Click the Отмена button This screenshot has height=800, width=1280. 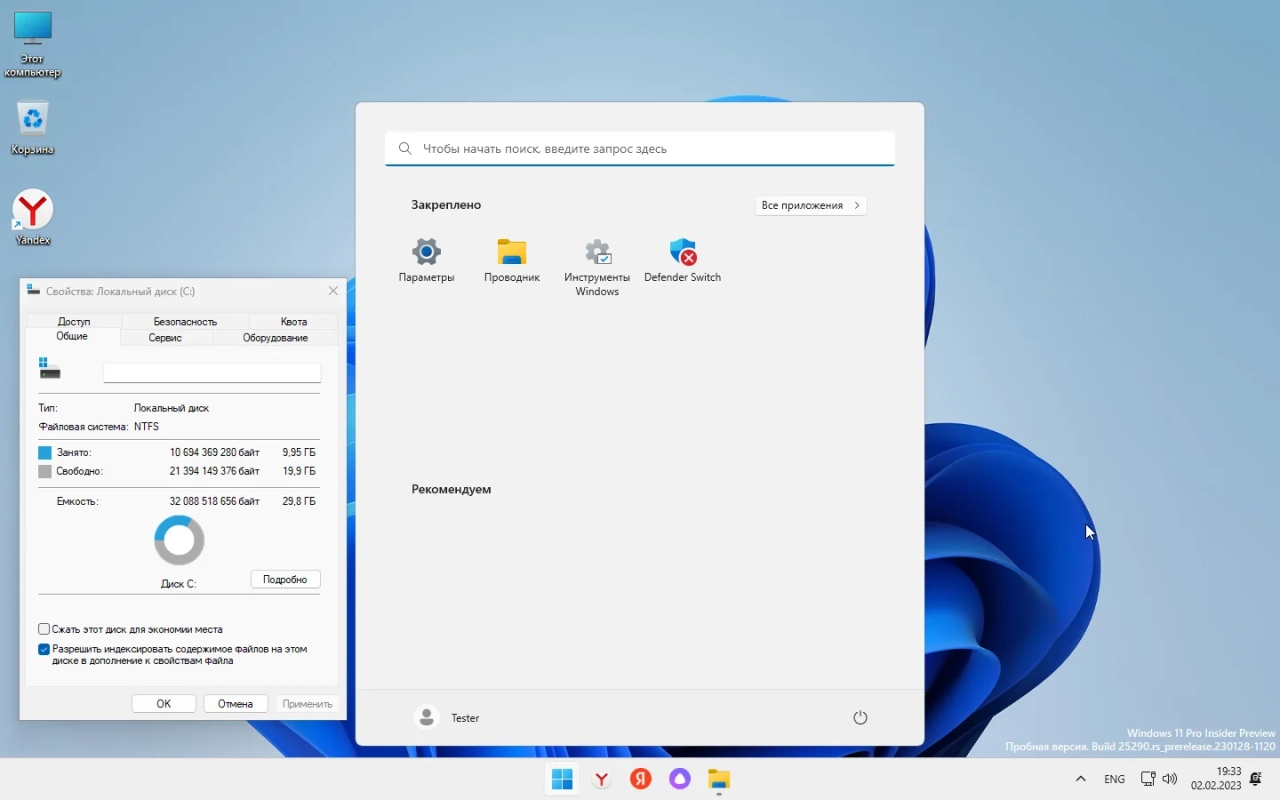(236, 704)
